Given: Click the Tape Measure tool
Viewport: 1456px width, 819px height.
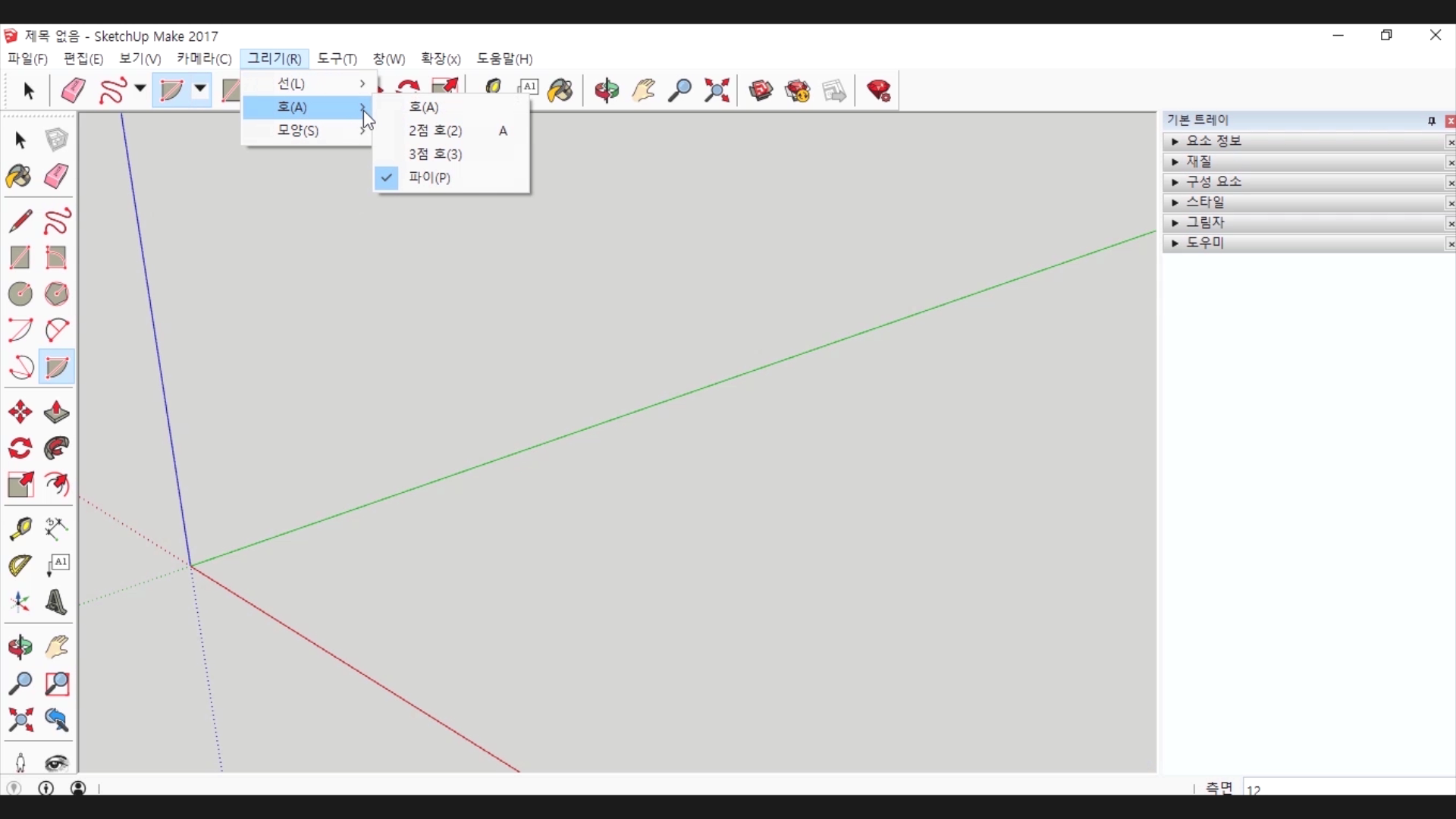Looking at the screenshot, I should (20, 529).
